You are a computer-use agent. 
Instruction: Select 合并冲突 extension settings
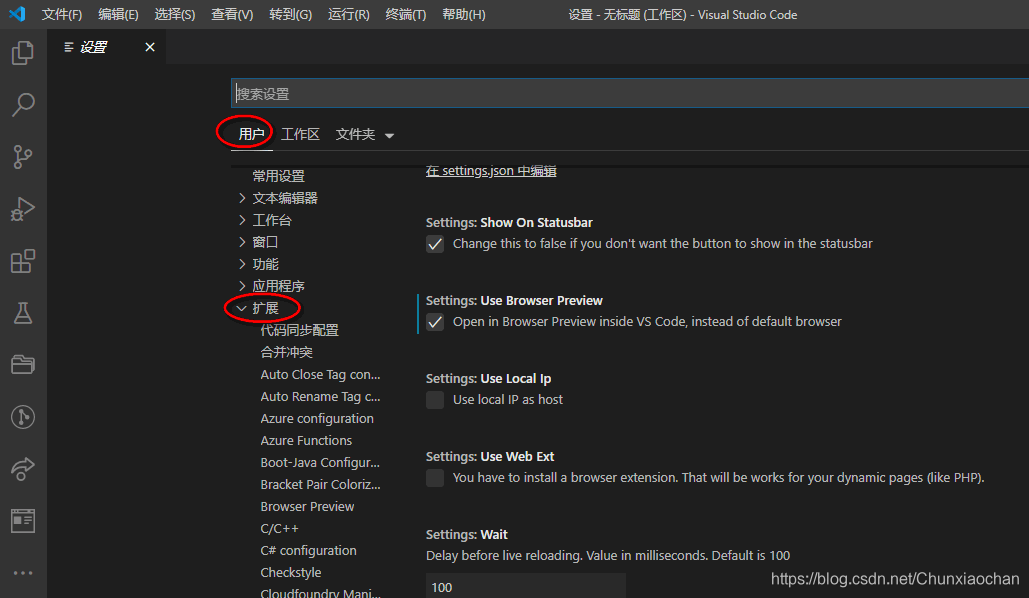(286, 352)
